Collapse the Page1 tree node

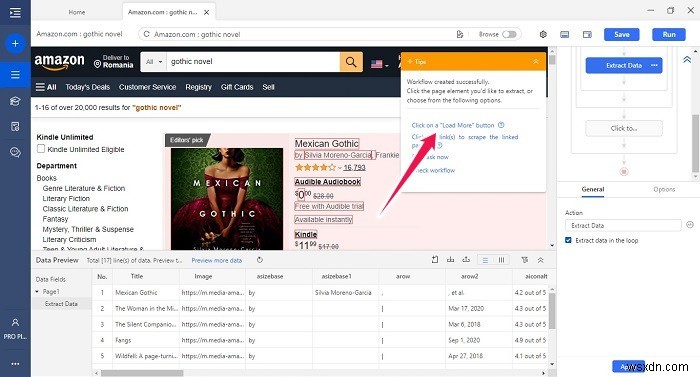tap(37, 291)
